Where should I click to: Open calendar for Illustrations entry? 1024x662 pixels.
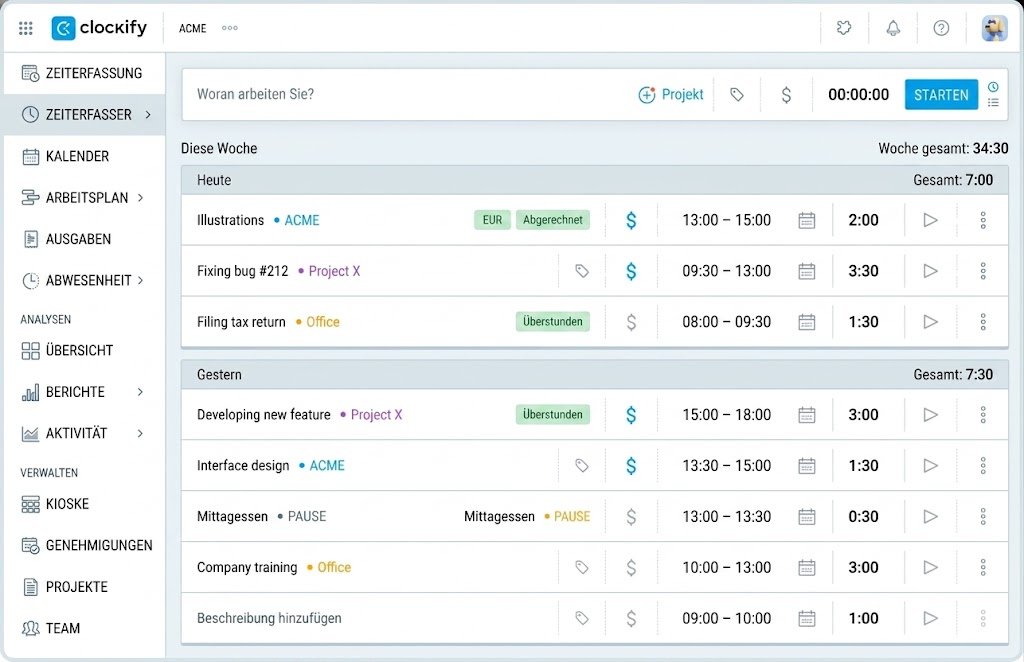coord(807,221)
